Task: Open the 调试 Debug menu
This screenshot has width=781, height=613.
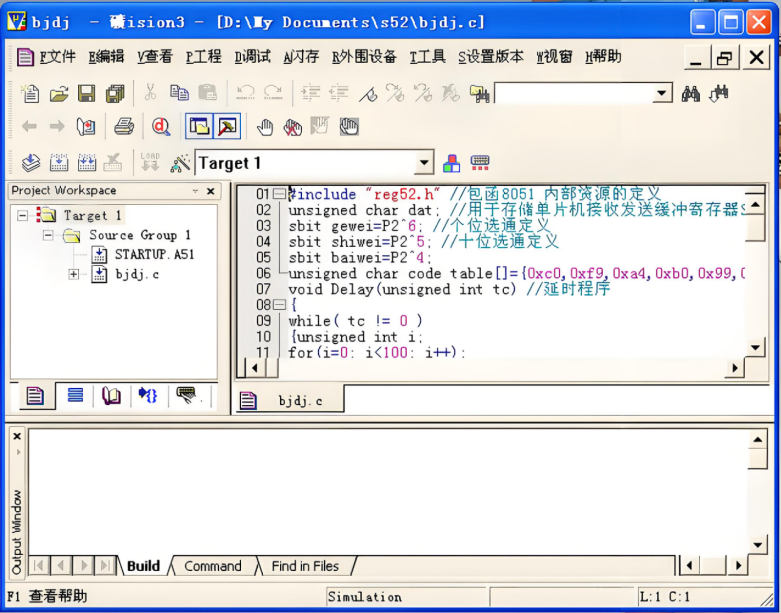Action: (253, 57)
